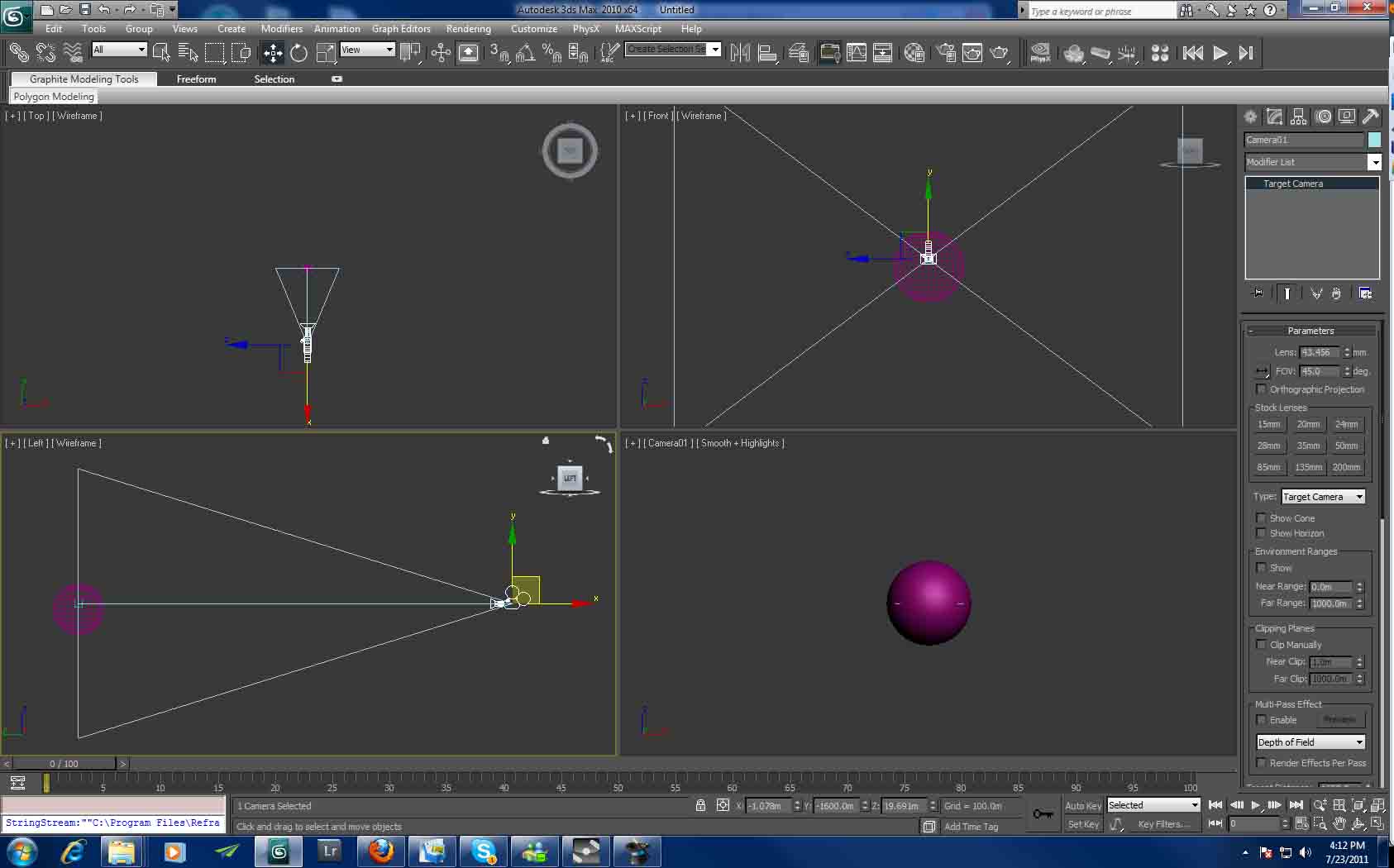
Task: Open Key Filters dialog
Action: coord(1164,824)
